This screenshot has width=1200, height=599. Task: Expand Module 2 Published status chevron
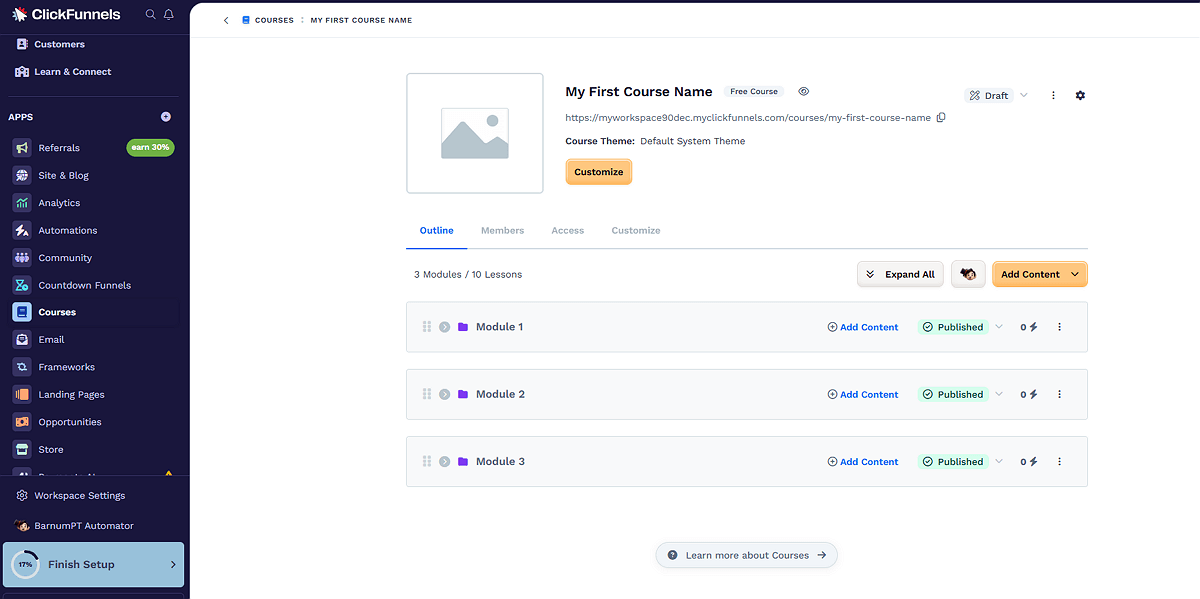999,394
